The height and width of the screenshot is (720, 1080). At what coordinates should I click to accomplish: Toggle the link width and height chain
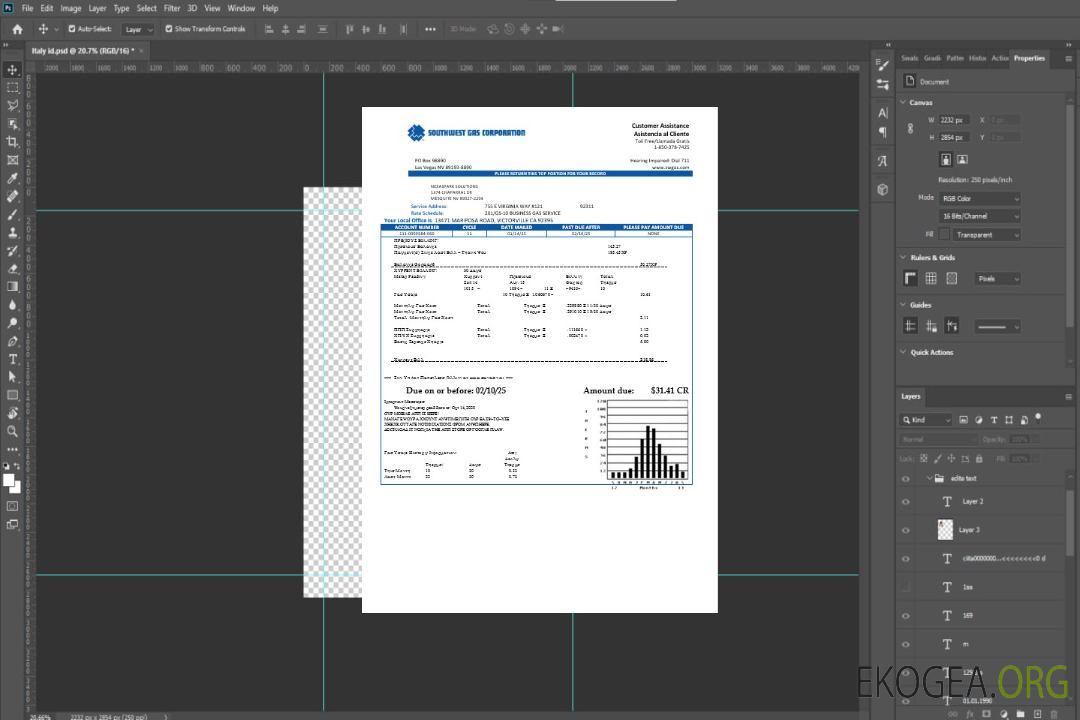[910, 128]
